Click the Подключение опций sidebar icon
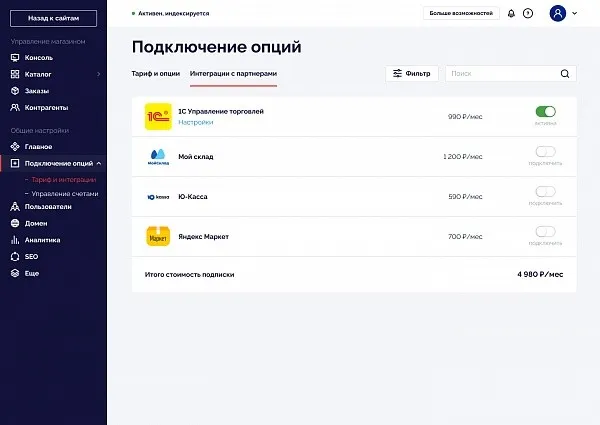This screenshot has width=600, height=425. coord(15,163)
